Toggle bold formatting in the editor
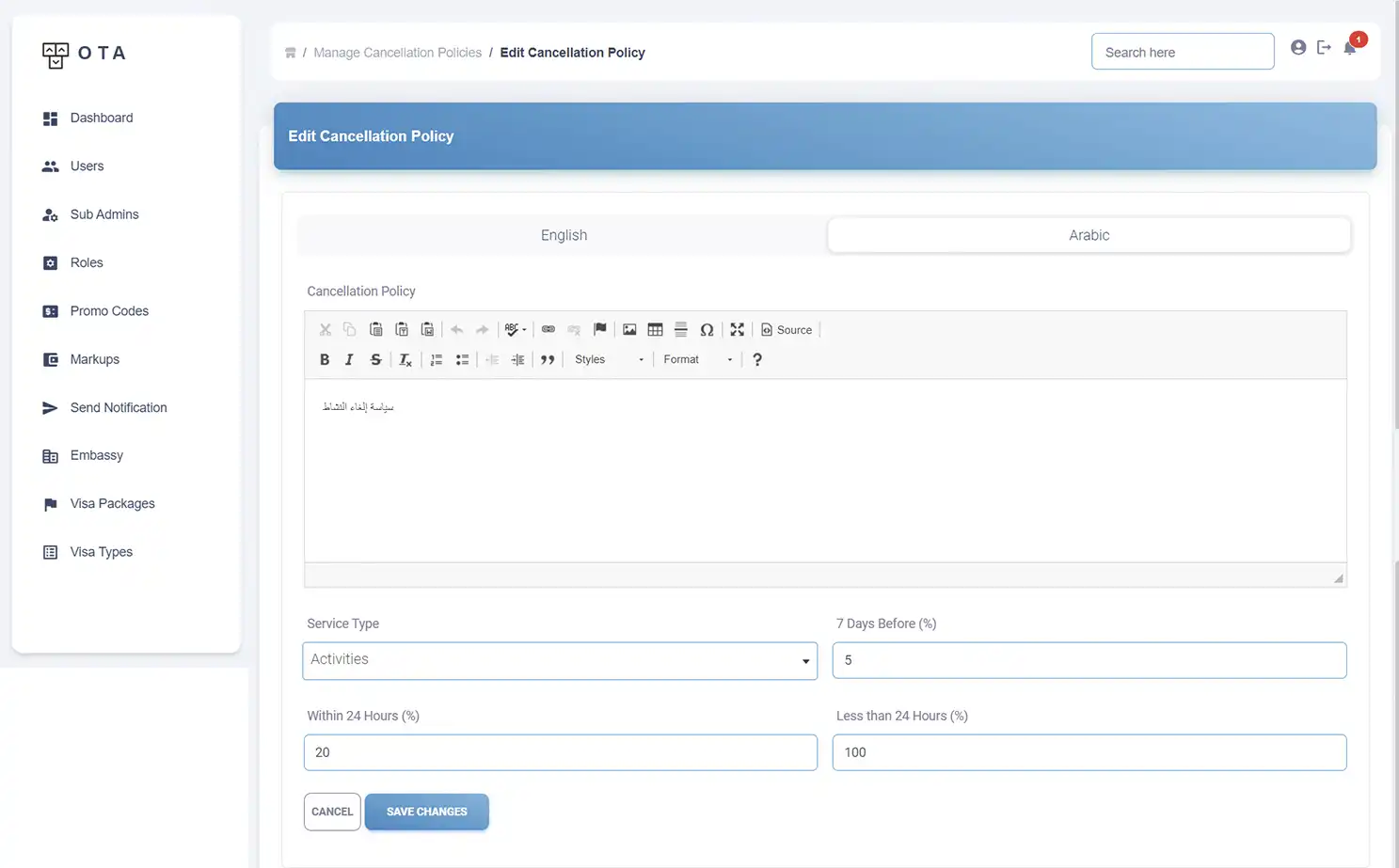 point(325,359)
